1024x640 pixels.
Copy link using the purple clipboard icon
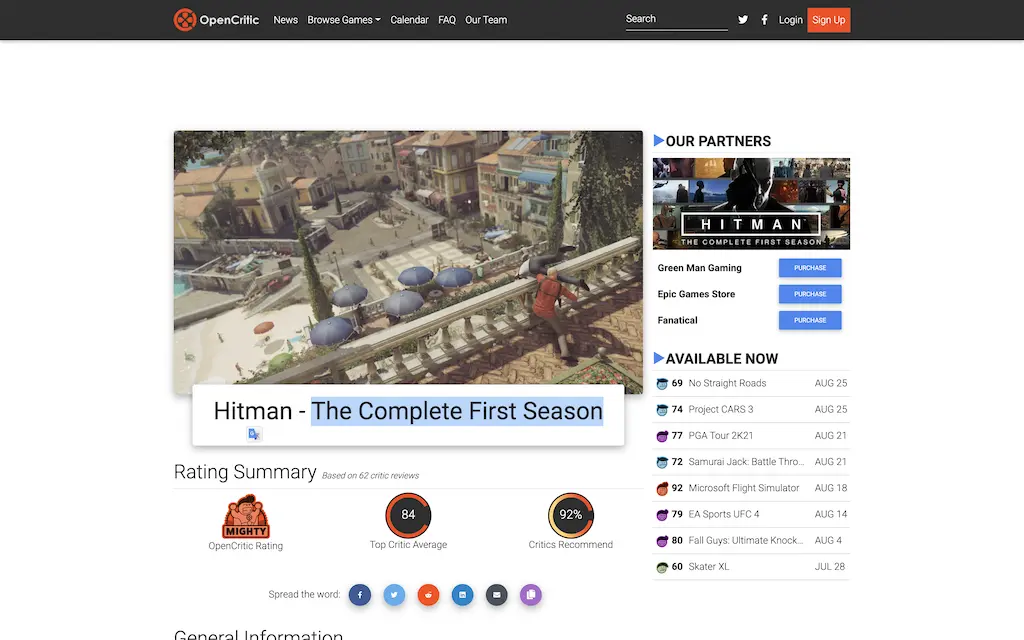pyautogui.click(x=531, y=595)
